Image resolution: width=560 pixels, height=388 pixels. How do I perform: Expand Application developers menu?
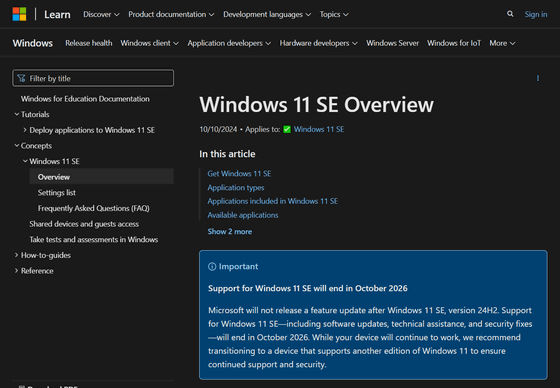click(x=229, y=43)
